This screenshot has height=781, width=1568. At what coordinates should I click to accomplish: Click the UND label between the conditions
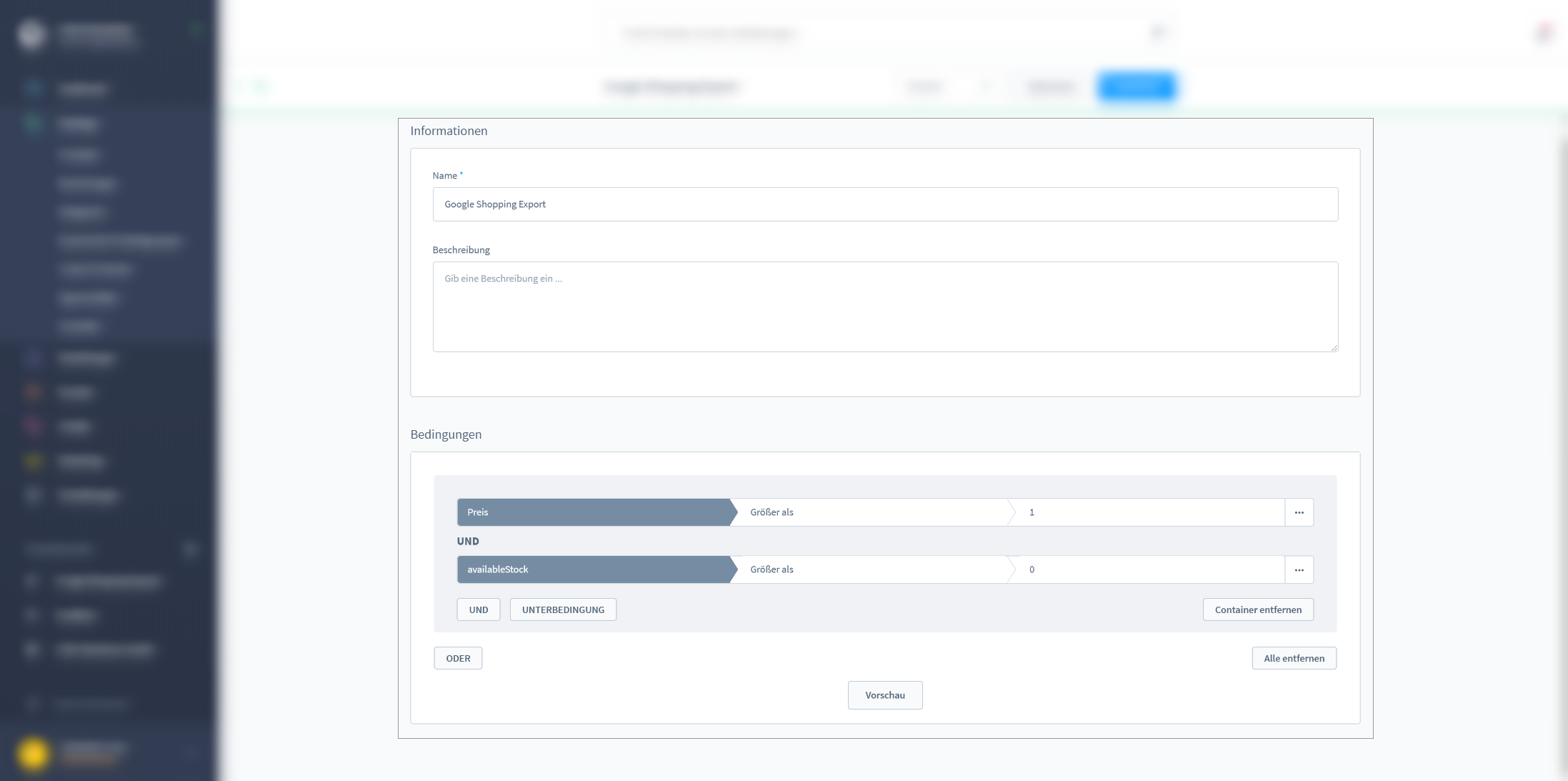(x=468, y=541)
